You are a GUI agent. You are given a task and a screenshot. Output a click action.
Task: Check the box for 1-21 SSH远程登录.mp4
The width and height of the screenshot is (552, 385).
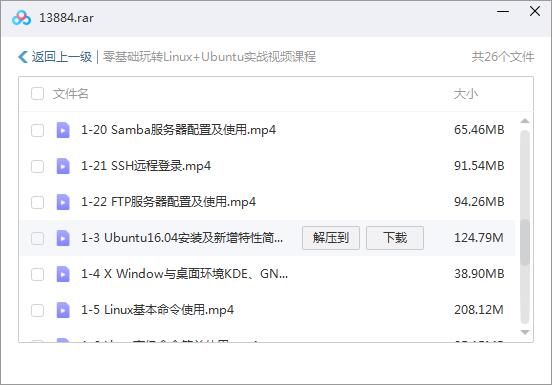tap(37, 166)
